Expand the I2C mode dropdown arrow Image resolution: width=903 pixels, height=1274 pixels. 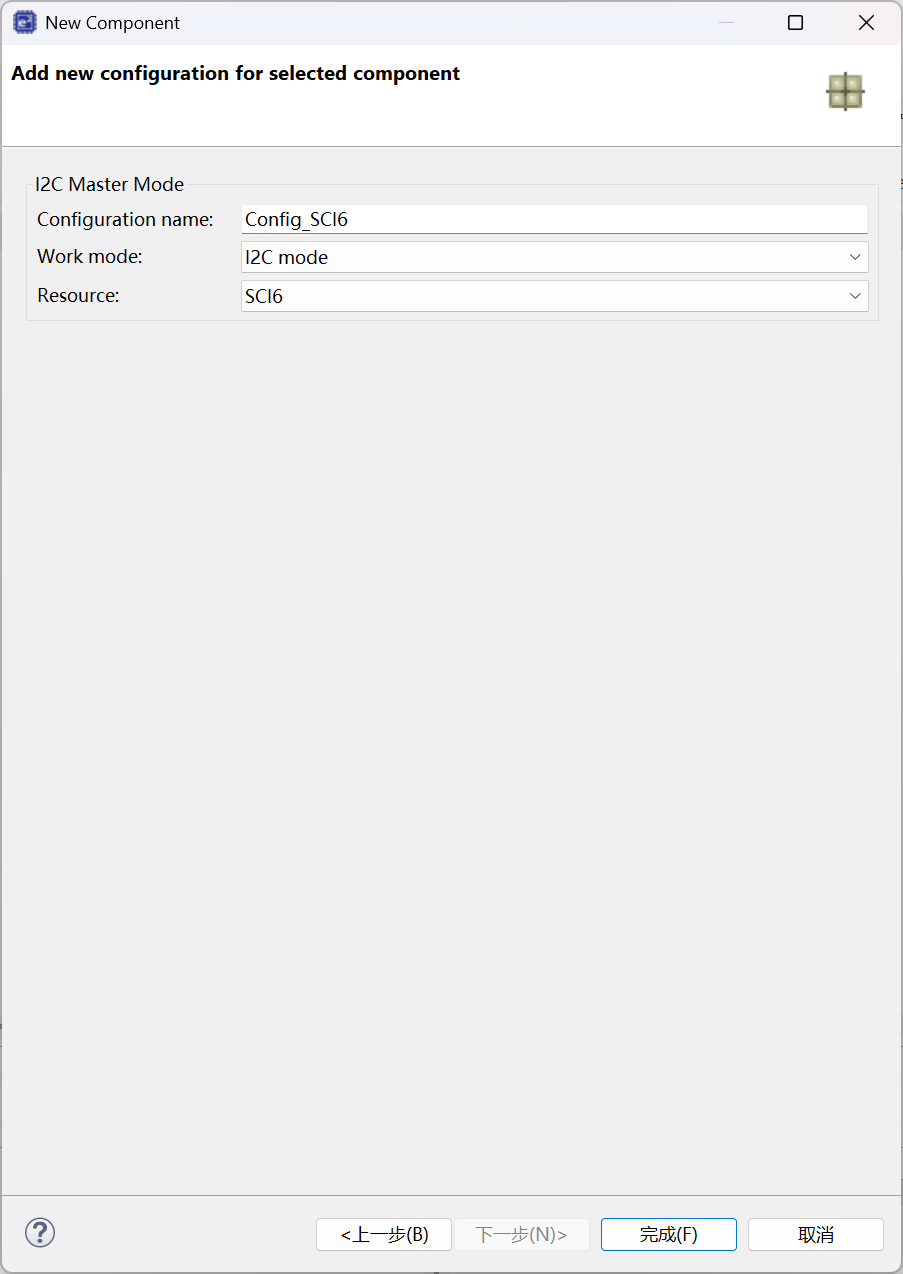pyautogui.click(x=855, y=257)
